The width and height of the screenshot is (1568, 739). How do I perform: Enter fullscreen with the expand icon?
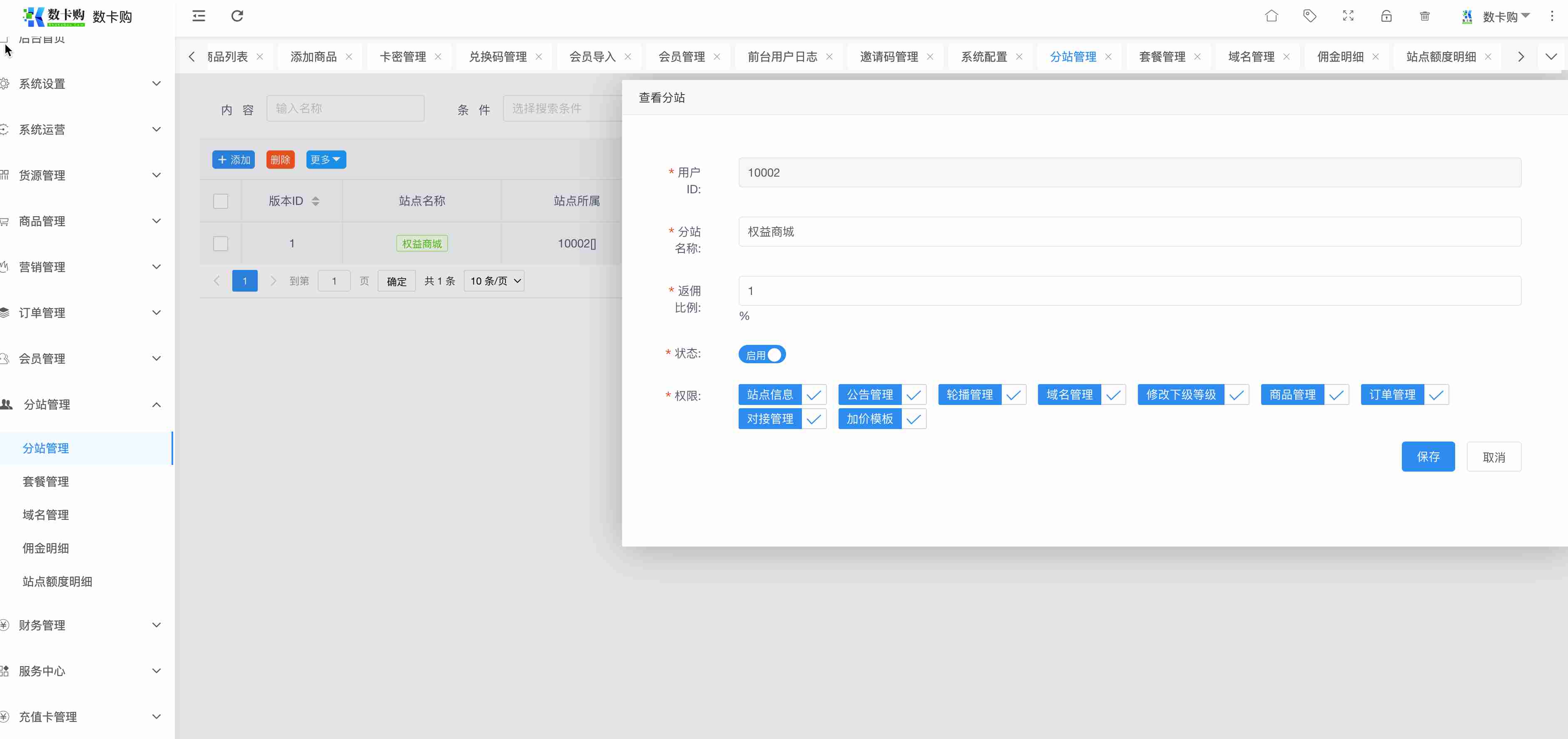[1348, 16]
